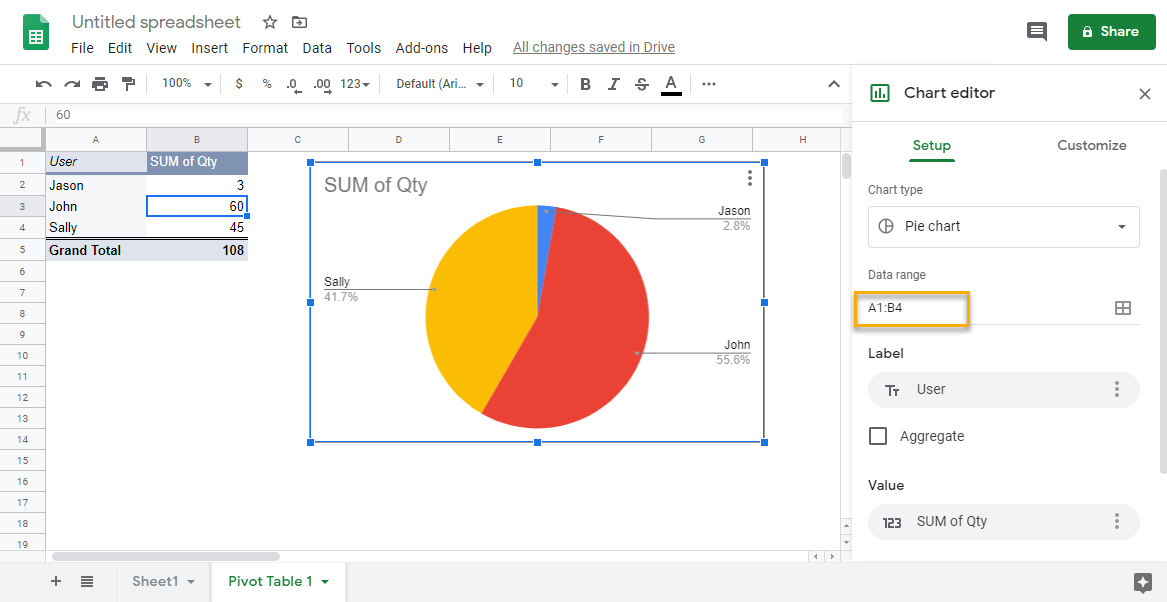Move spreadsheet to folder icon

298,22
